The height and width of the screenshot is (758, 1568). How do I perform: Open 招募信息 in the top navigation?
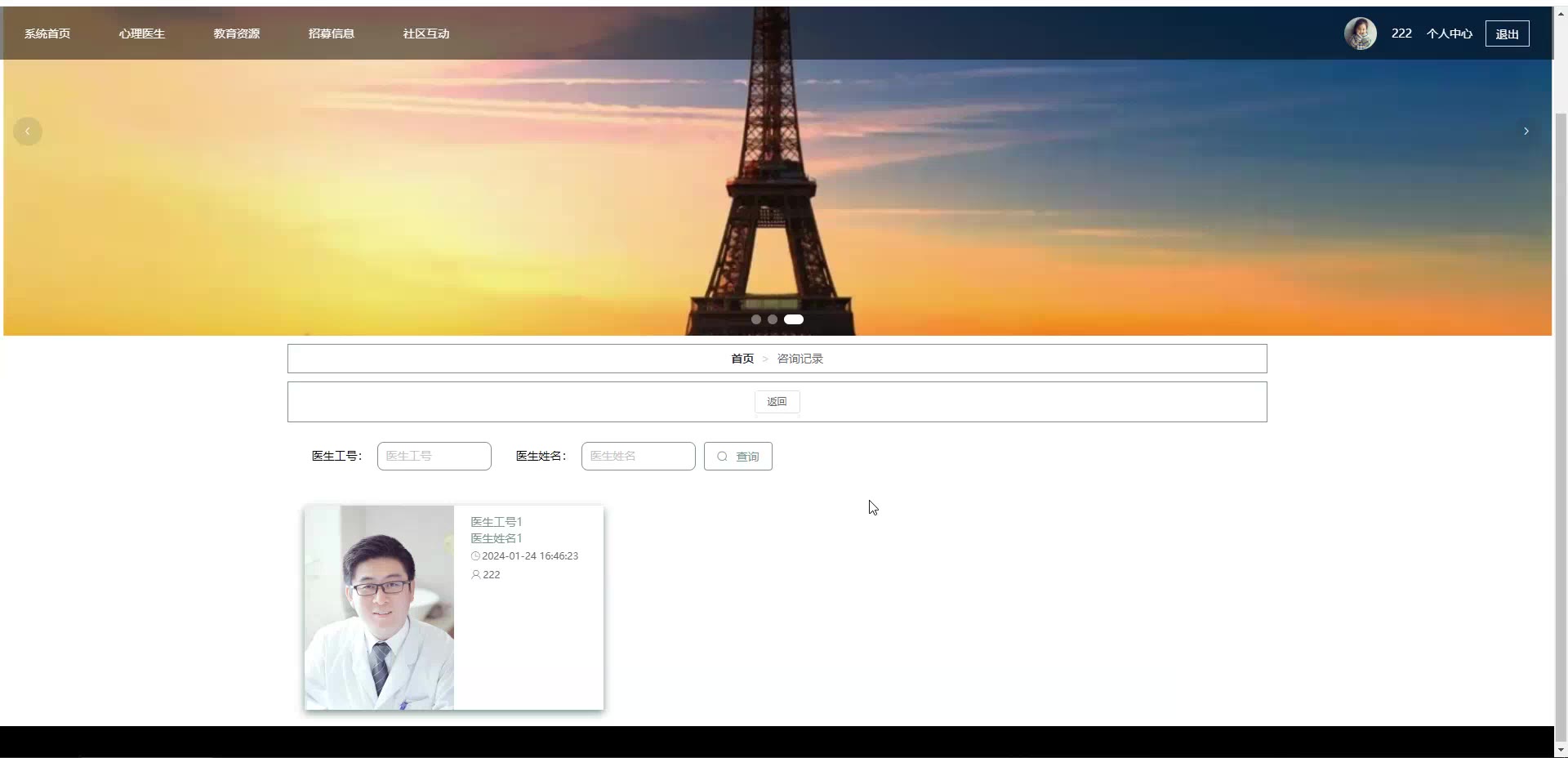tap(332, 33)
